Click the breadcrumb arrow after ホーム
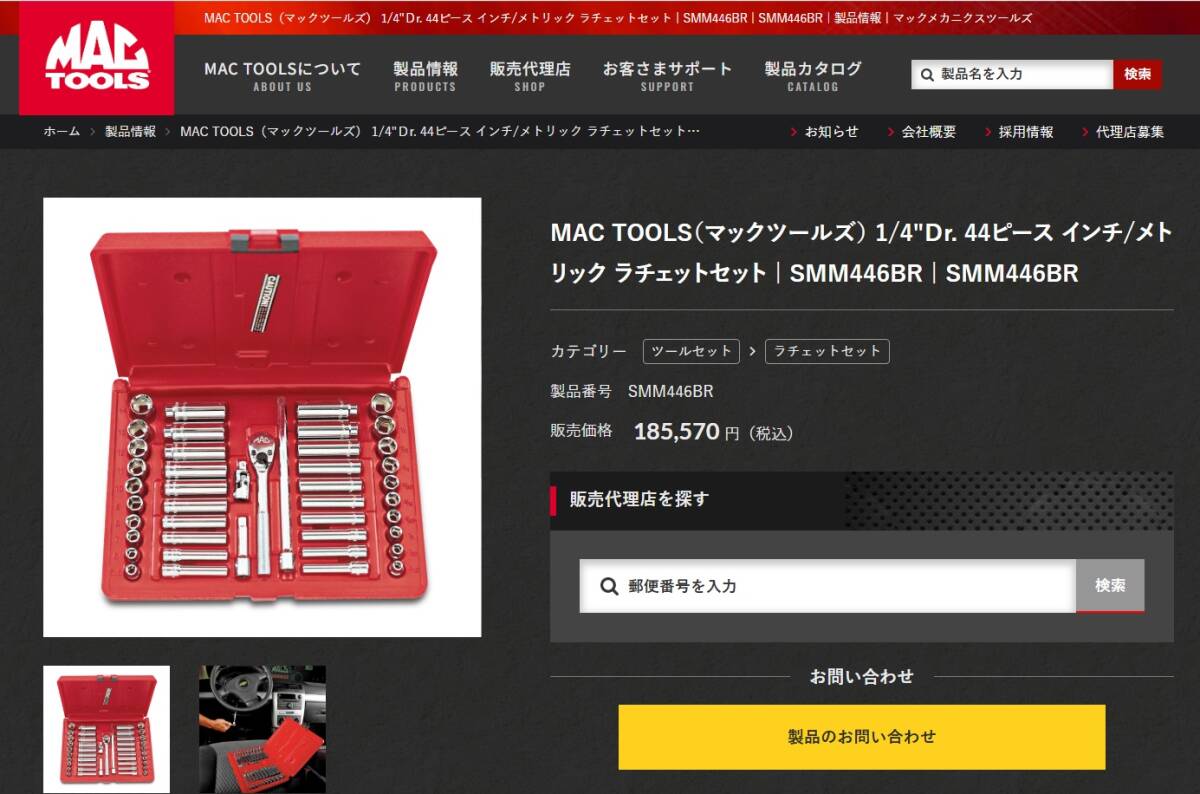This screenshot has height=794, width=1200. coord(92,132)
